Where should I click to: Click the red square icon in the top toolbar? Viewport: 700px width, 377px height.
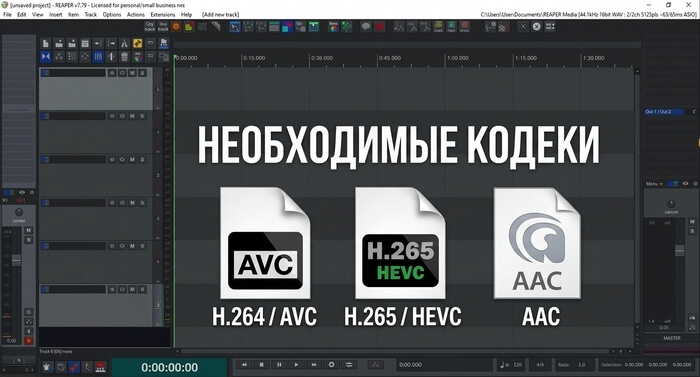[379, 27]
